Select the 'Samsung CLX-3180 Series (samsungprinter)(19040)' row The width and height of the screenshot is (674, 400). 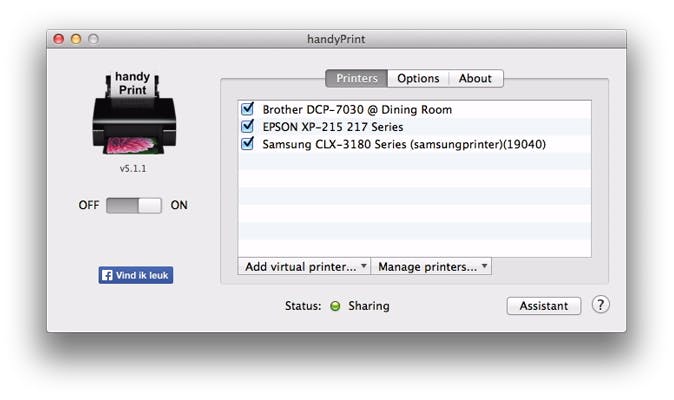(x=415, y=144)
